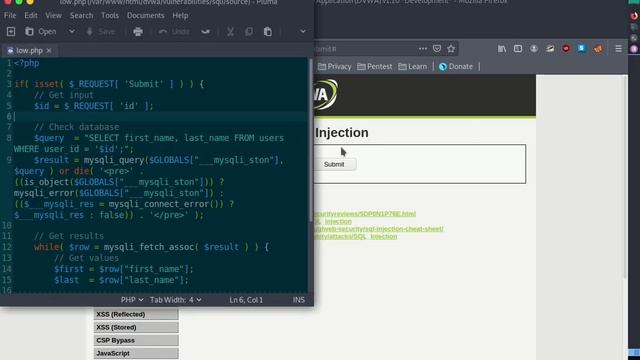This screenshot has width=640, height=360.
Task: Click the '<?php' opening tag on line 1
Action: pyautogui.click(x=27, y=63)
